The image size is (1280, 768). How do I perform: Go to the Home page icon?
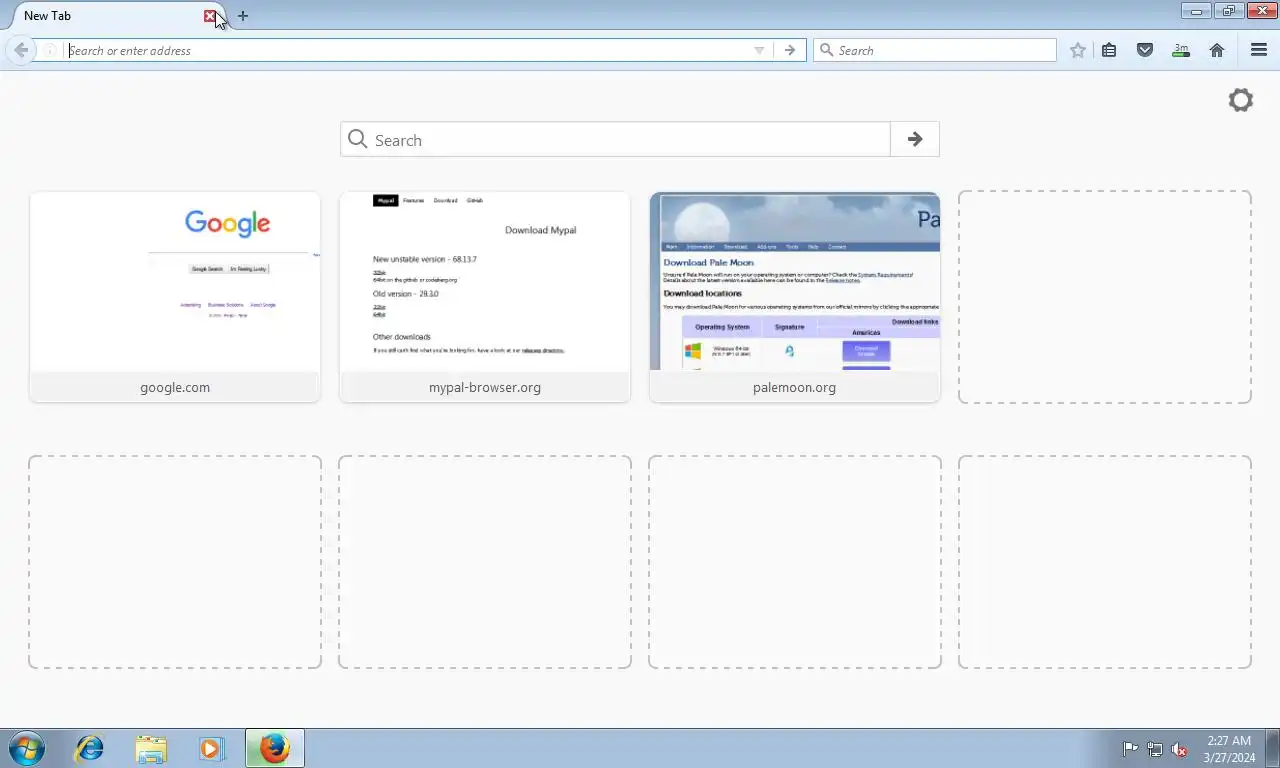pos(1217,50)
